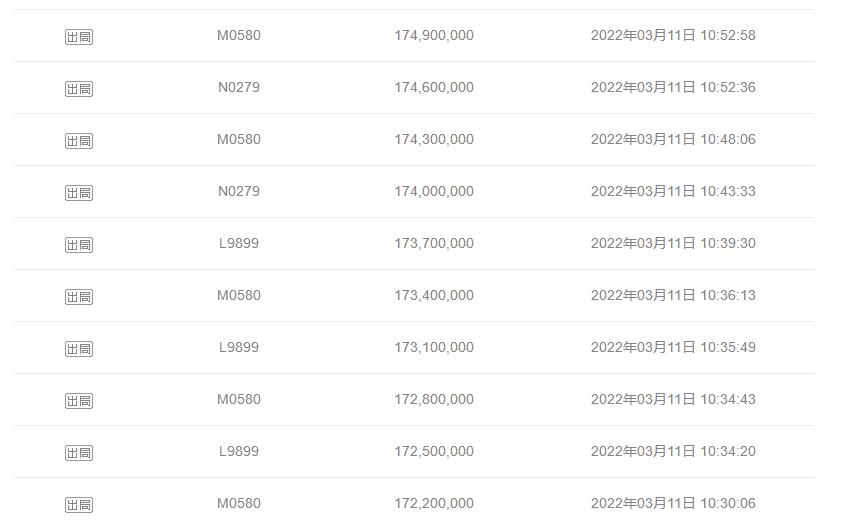Click bidder code L9899 in the 173,700,000 row

(239, 243)
